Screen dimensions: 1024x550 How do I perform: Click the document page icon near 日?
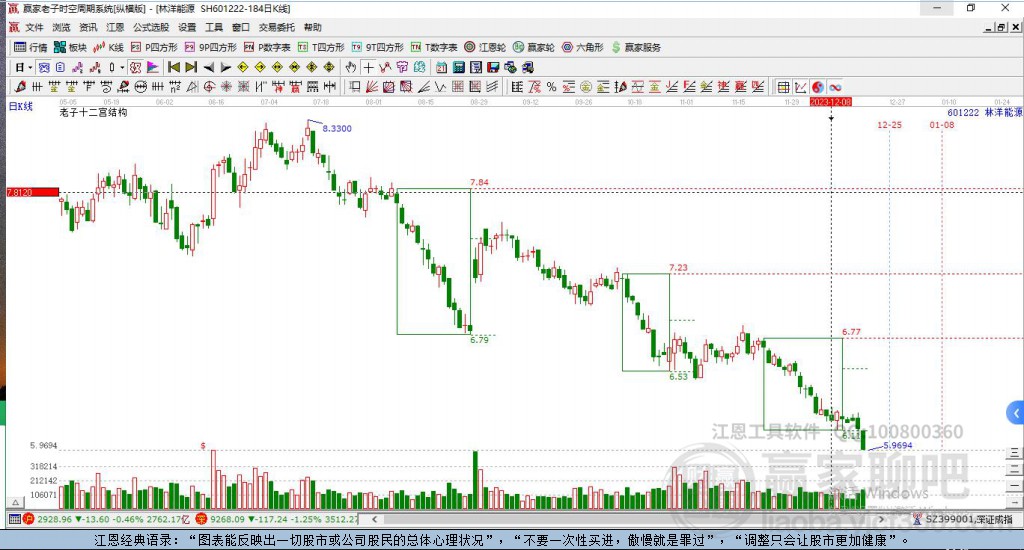click(x=61, y=67)
